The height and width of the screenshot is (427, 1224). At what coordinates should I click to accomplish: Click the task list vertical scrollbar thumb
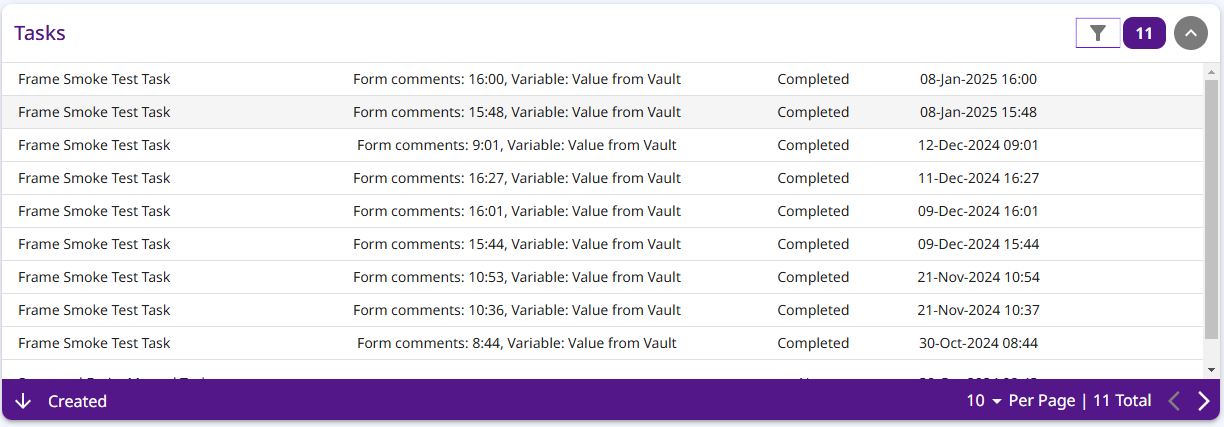point(1212,212)
